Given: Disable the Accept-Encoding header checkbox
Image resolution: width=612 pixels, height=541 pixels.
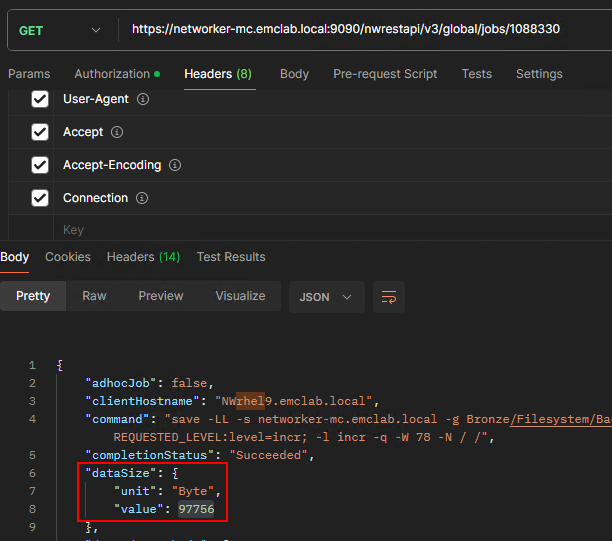Looking at the screenshot, I should click(x=40, y=165).
